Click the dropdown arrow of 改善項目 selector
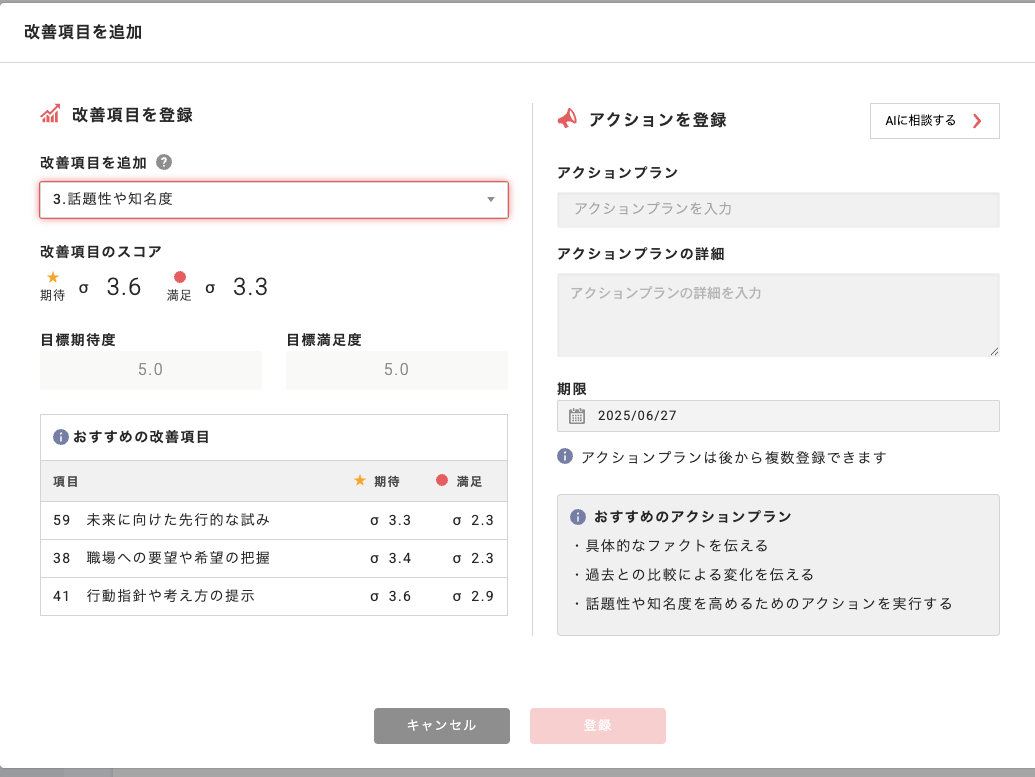1035x777 pixels. point(491,200)
